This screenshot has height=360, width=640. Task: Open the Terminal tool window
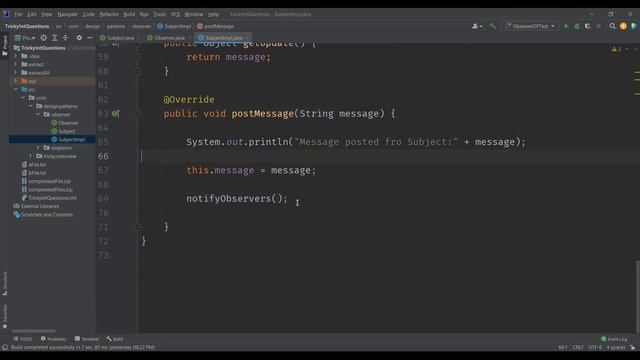tap(87, 339)
